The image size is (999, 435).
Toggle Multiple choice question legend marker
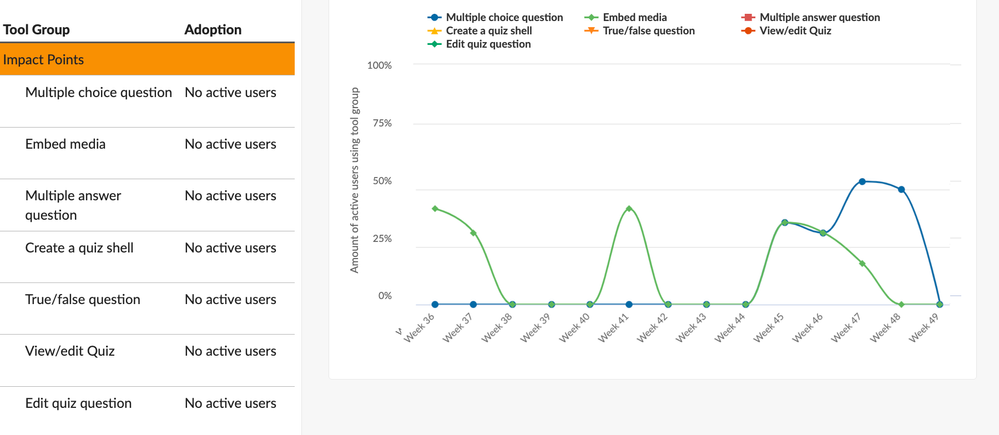tap(434, 18)
